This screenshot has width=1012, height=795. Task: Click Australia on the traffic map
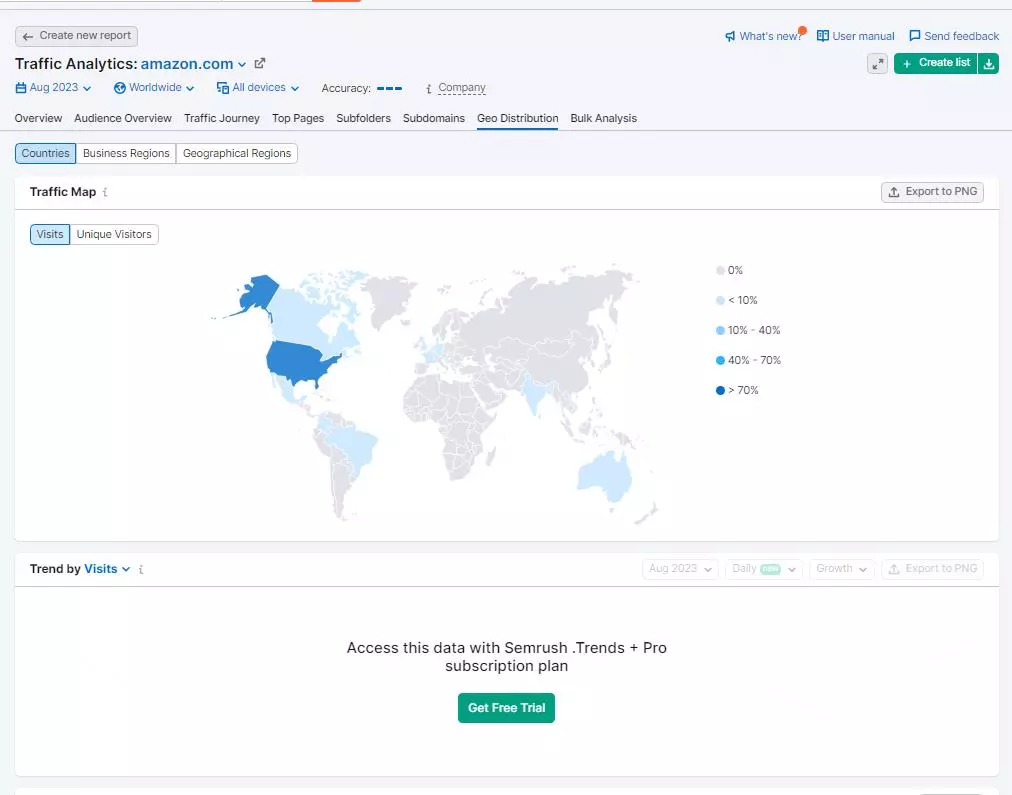[x=604, y=475]
